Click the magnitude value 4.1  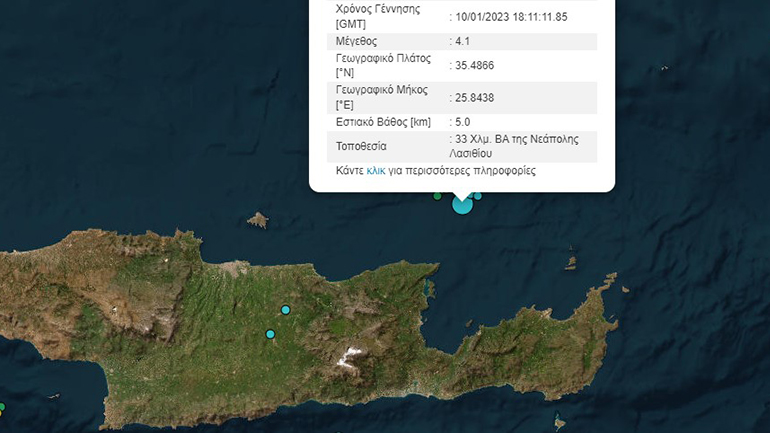point(462,41)
